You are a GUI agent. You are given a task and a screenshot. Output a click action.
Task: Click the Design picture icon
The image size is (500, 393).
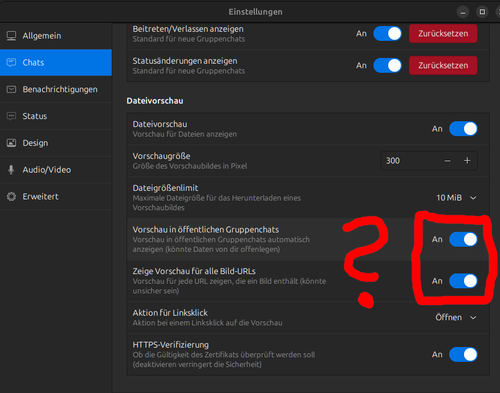[11, 143]
